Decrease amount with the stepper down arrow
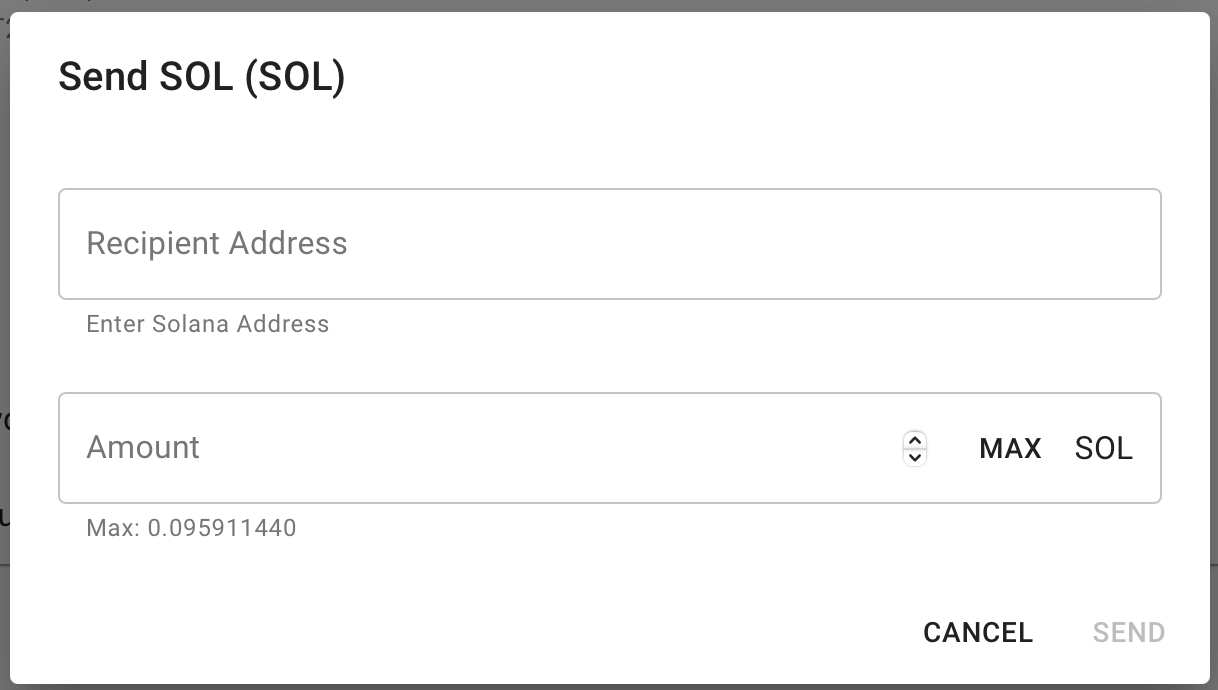Screen dimensions: 1218x690 [x=914, y=457]
